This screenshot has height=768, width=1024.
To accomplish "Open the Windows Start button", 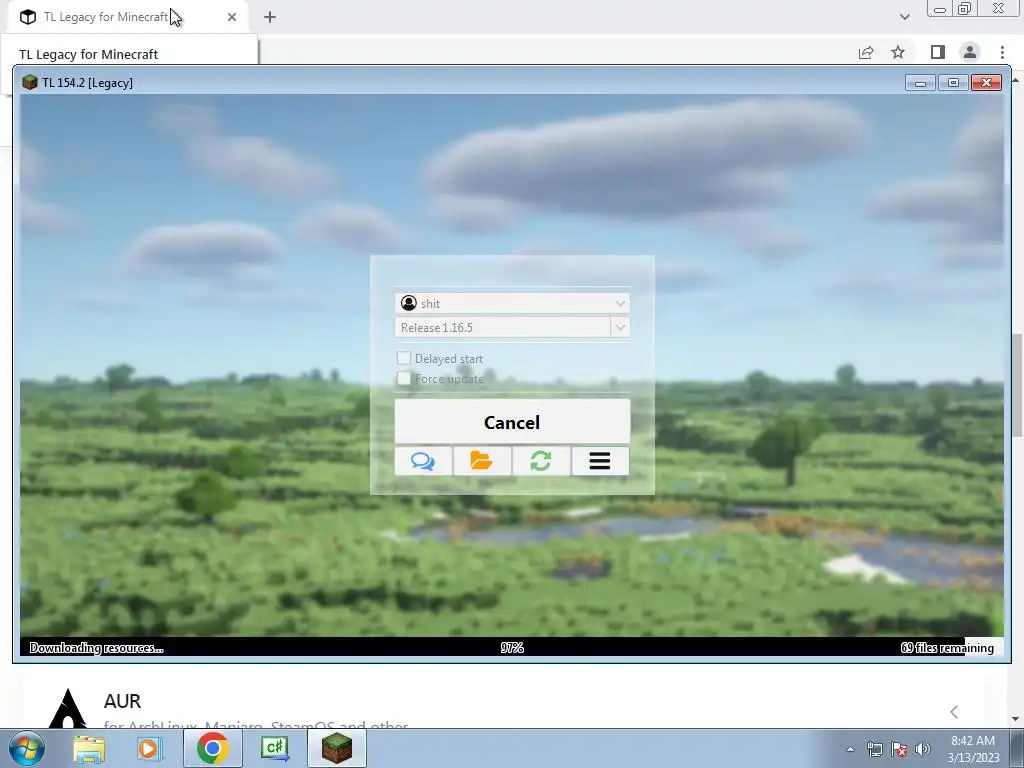I will click(x=27, y=748).
